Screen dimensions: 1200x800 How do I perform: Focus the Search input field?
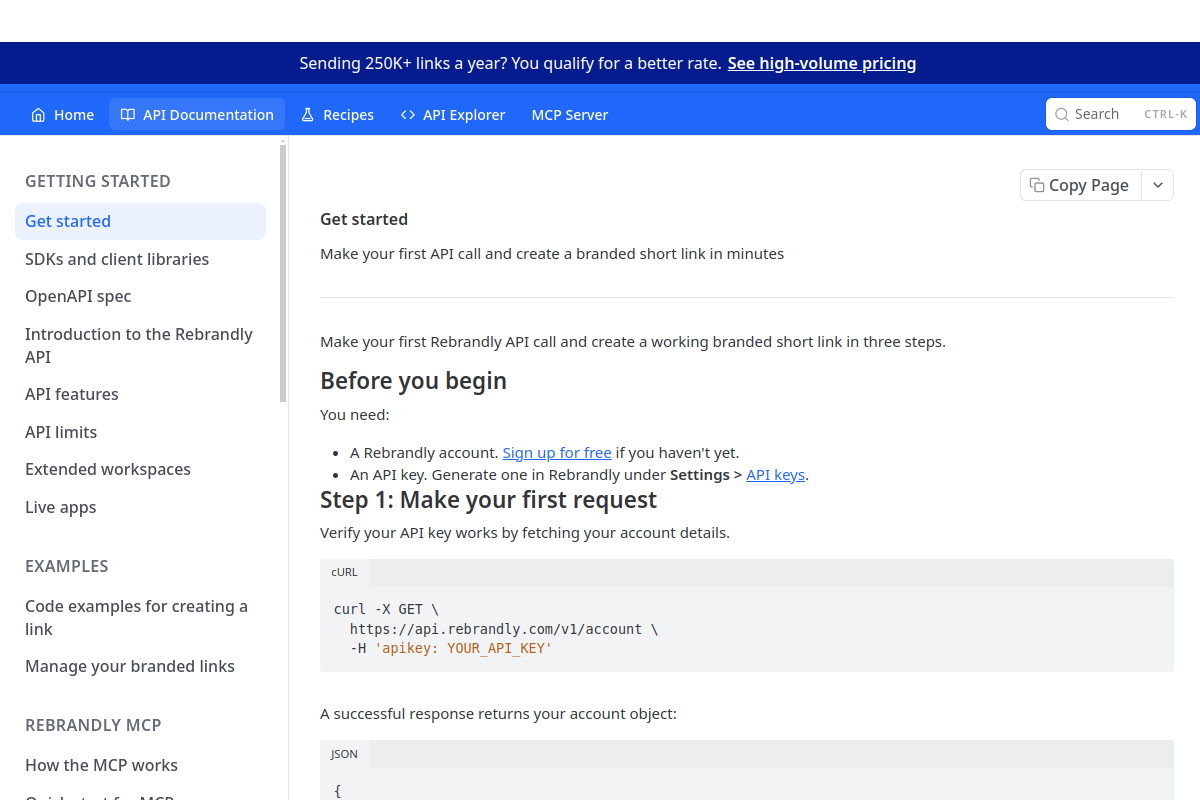click(1117, 114)
